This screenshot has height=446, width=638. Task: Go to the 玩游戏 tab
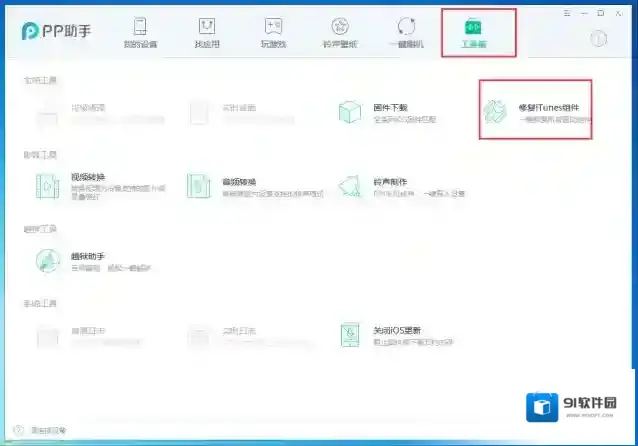pos(273,32)
